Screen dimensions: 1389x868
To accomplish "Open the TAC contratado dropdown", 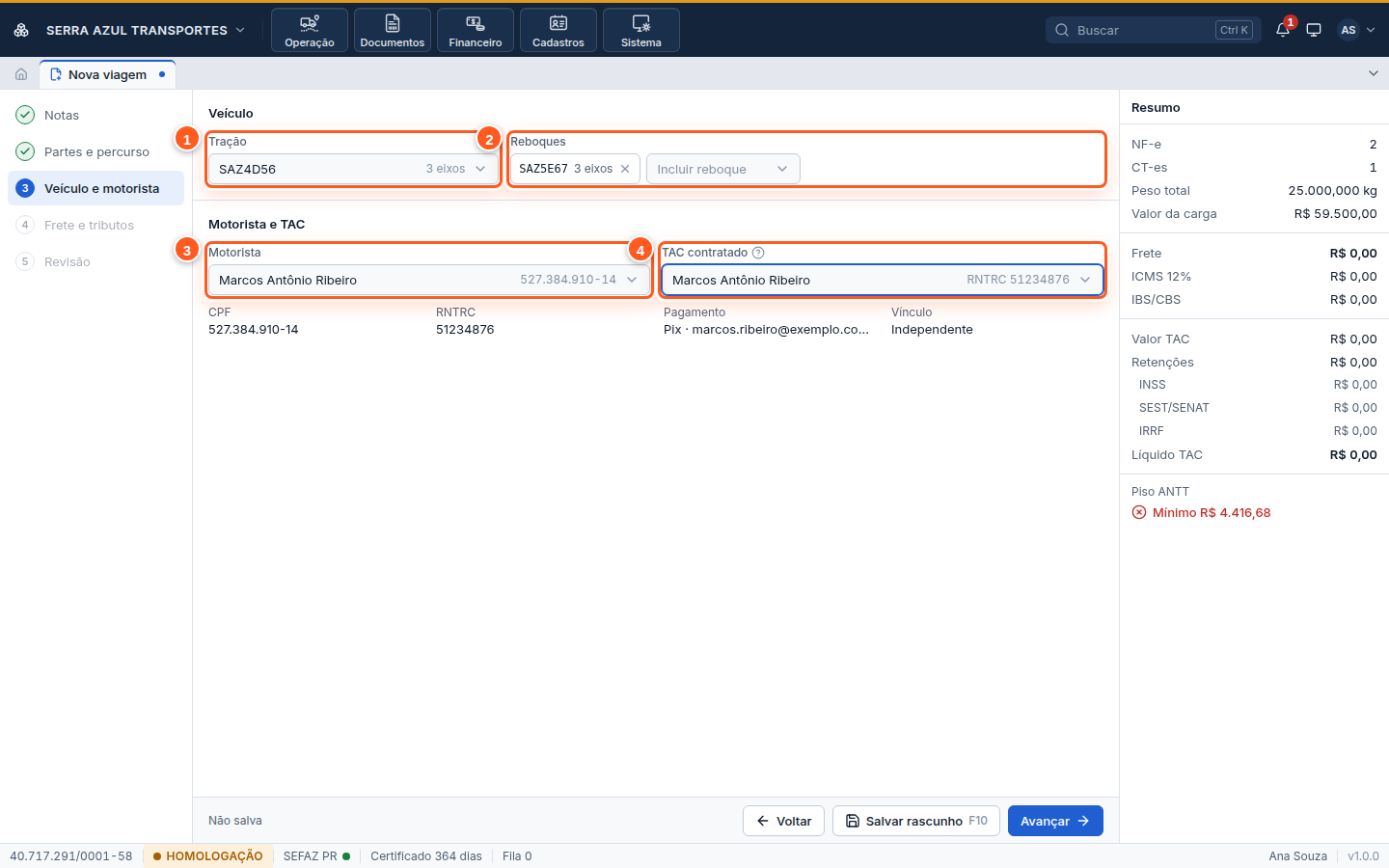I will click(883, 280).
